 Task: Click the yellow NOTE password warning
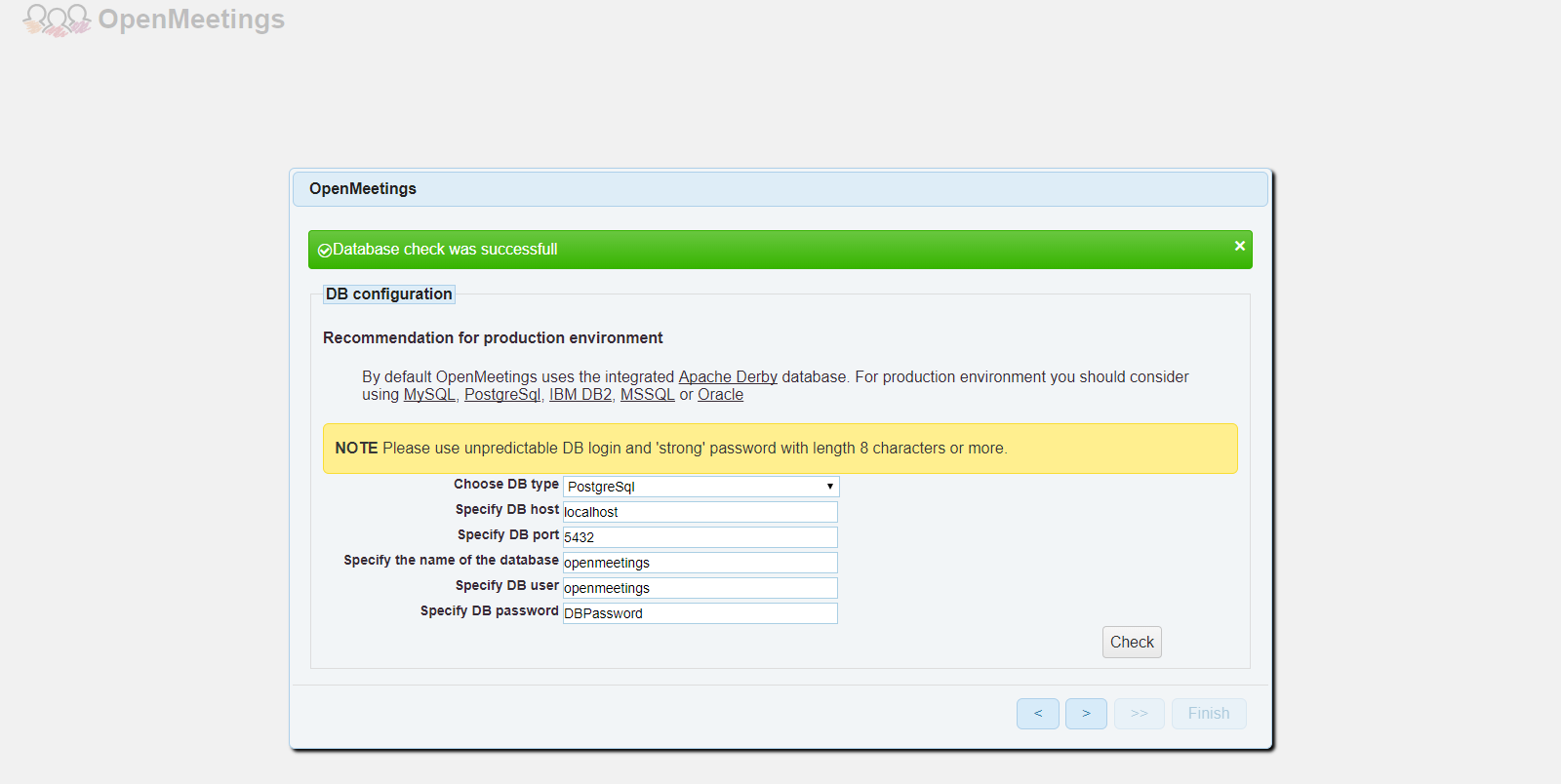[x=780, y=449]
